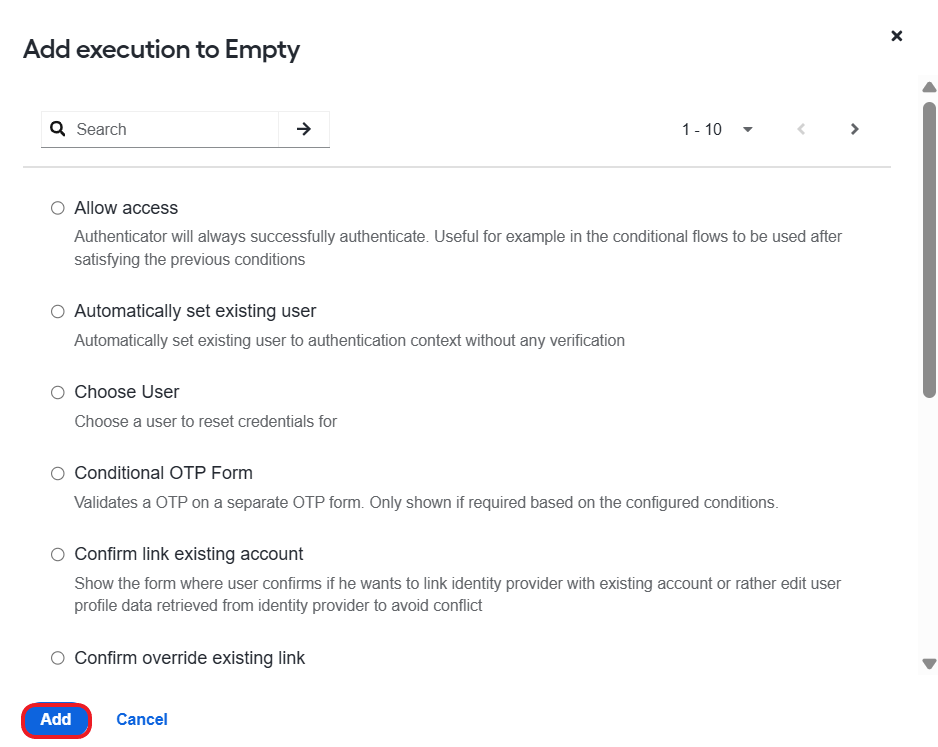The height and width of the screenshot is (747, 938).
Task: Focus the Search input field
Action: click(x=173, y=129)
